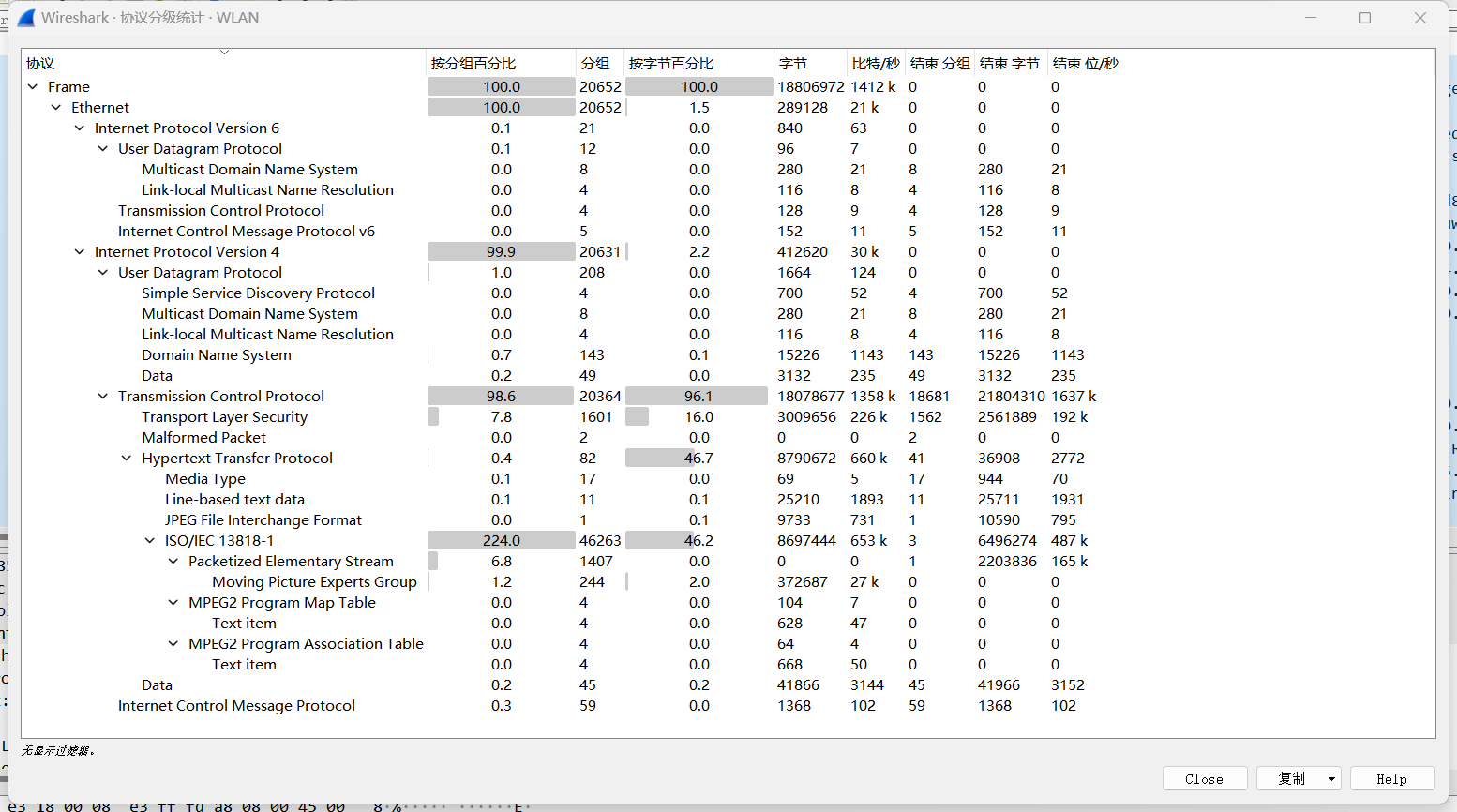Collapse the Transmission Control Protocol under IPv4
The width and height of the screenshot is (1457, 812).
103,397
